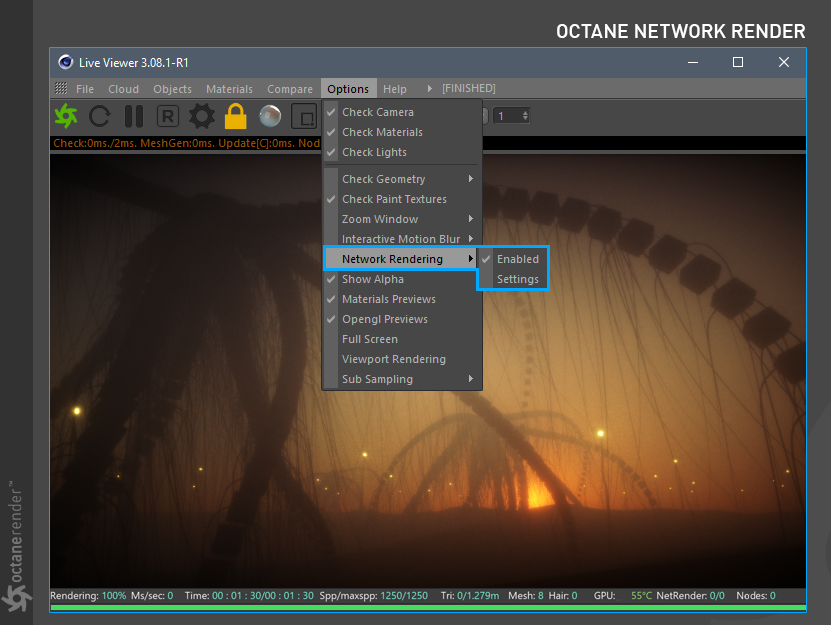Uncheck the Check Camera option

pos(377,112)
